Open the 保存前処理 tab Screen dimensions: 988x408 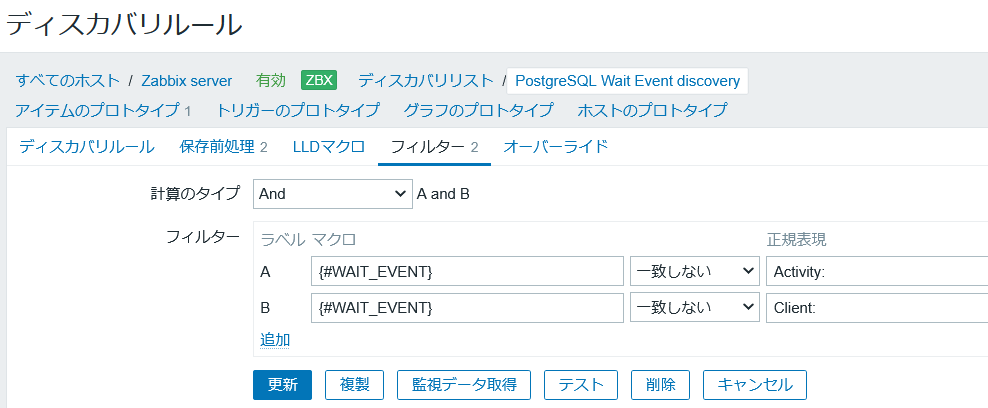pos(223,147)
